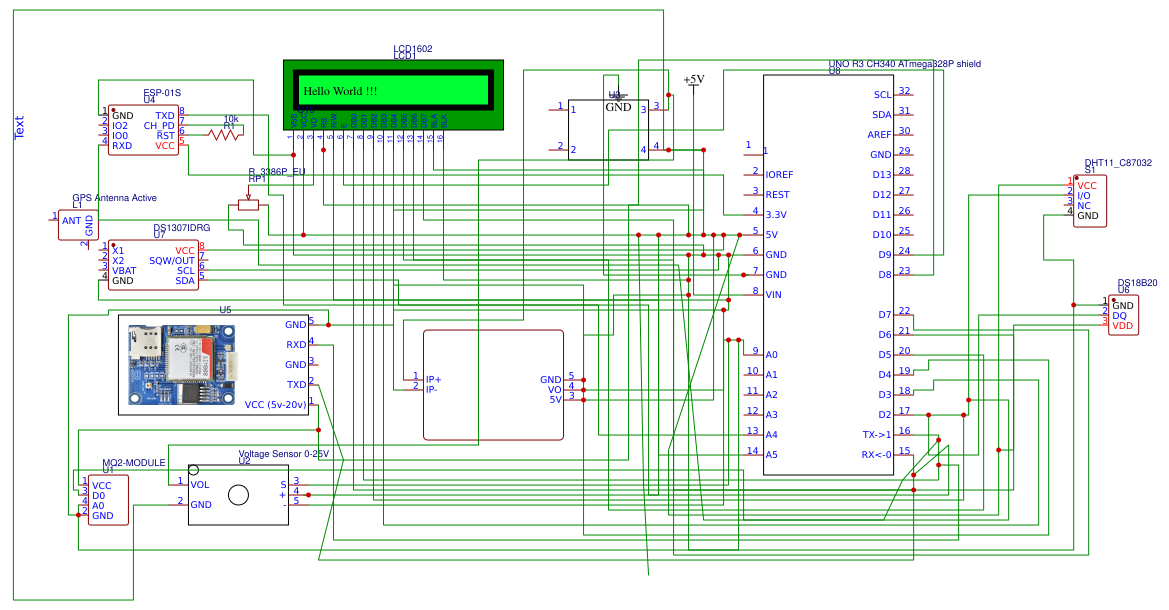Click the DS1307 RTC chip U7

point(153,265)
